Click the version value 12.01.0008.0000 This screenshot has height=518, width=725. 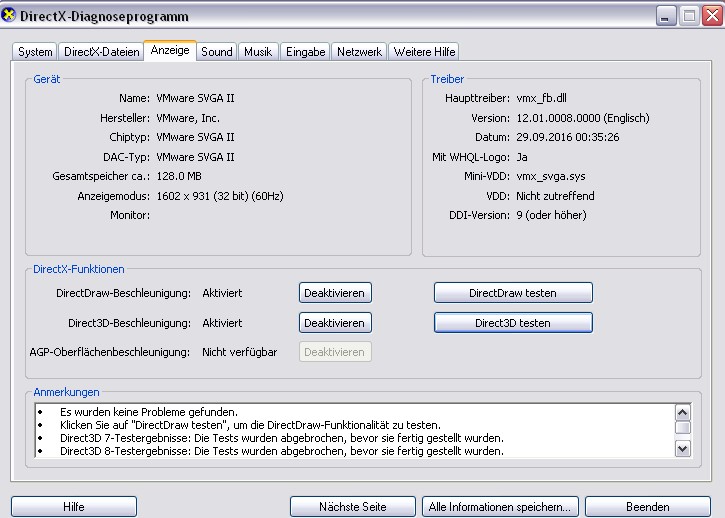pos(558,118)
